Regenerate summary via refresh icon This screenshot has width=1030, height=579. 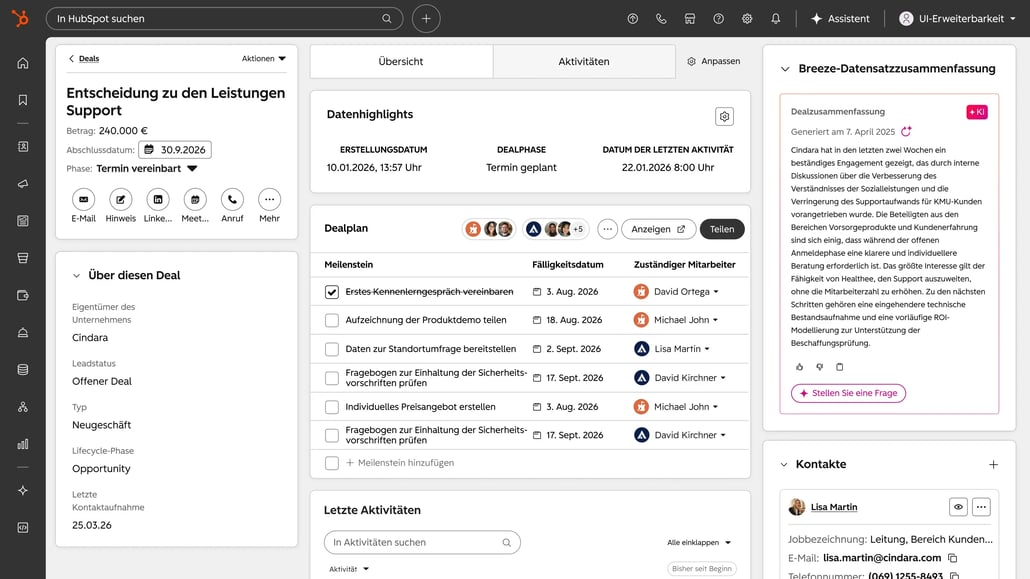906,131
